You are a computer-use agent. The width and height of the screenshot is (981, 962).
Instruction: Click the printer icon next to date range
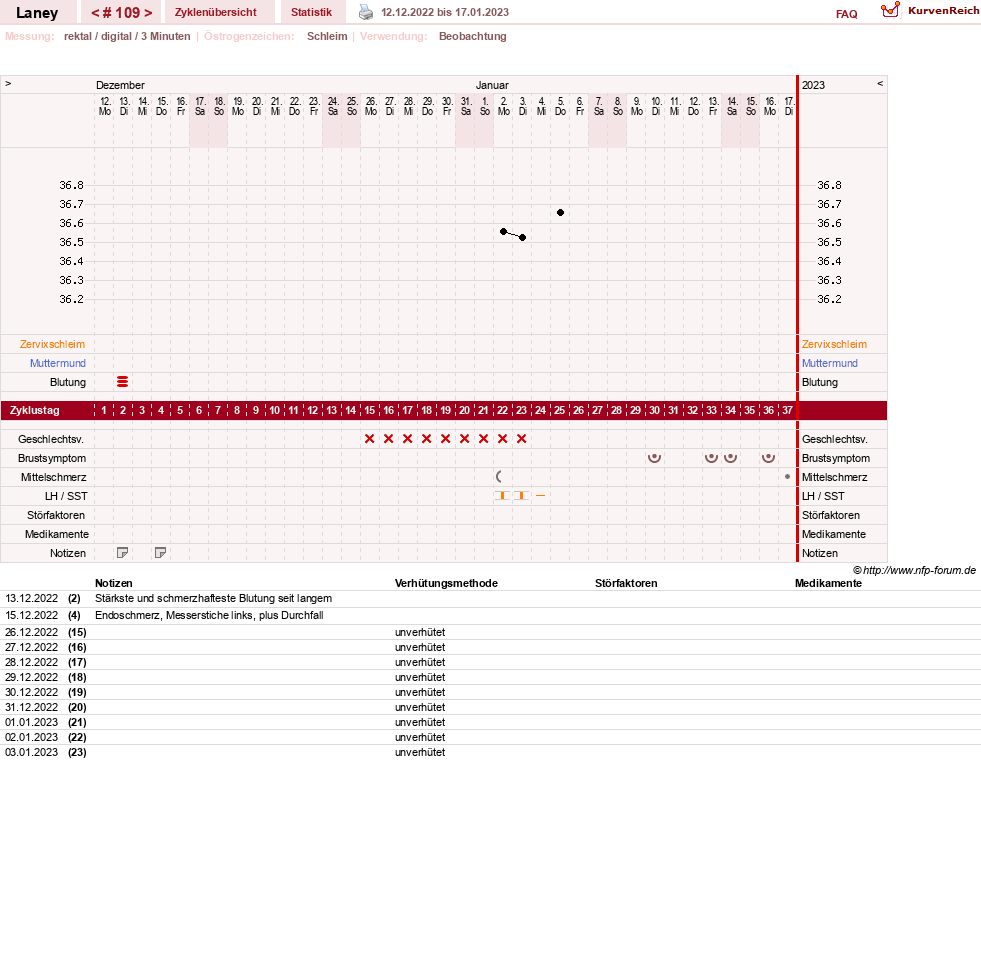click(x=365, y=12)
